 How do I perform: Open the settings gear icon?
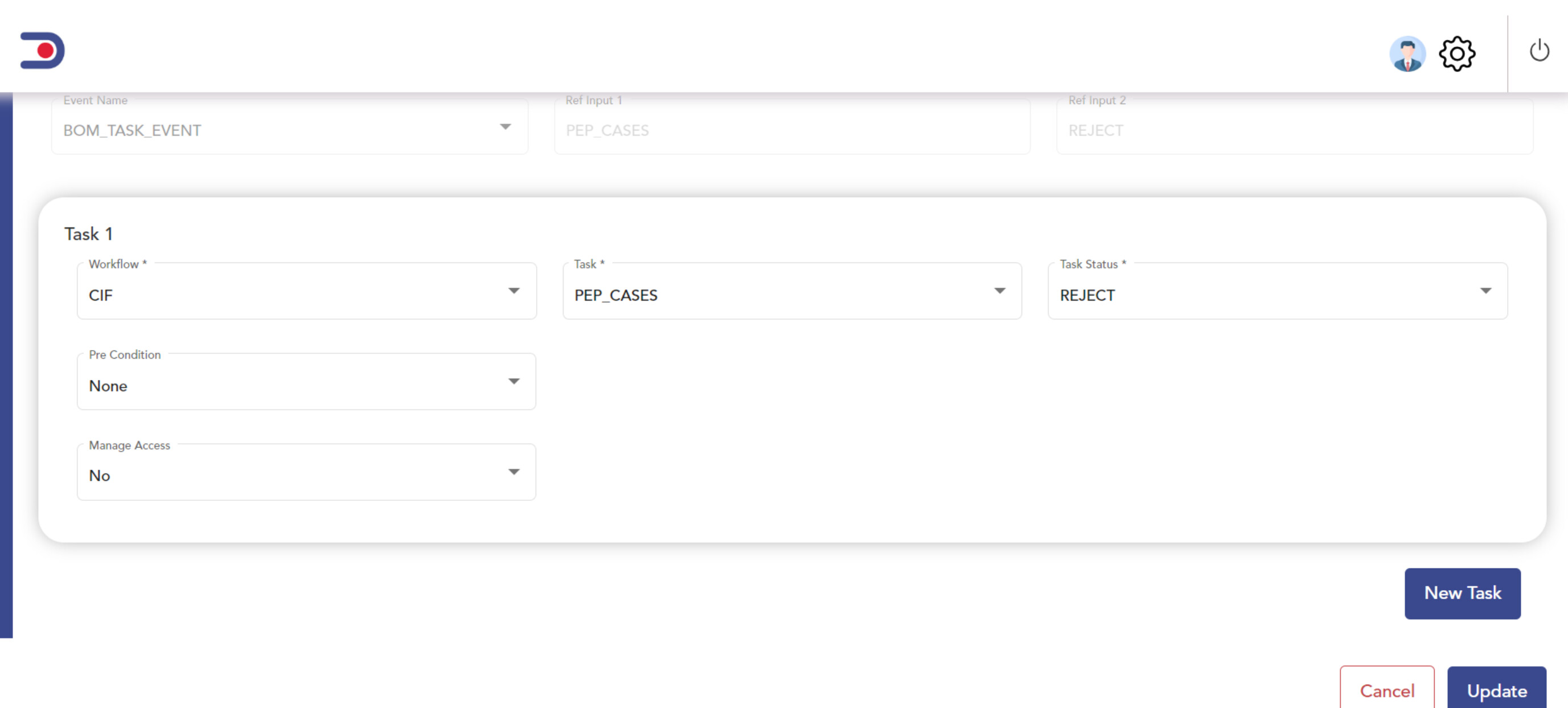click(x=1456, y=54)
